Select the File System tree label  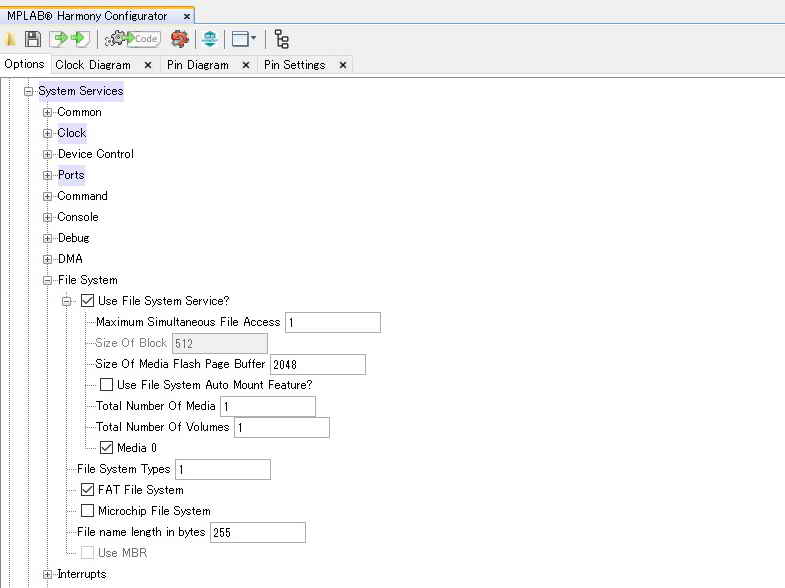pos(88,280)
